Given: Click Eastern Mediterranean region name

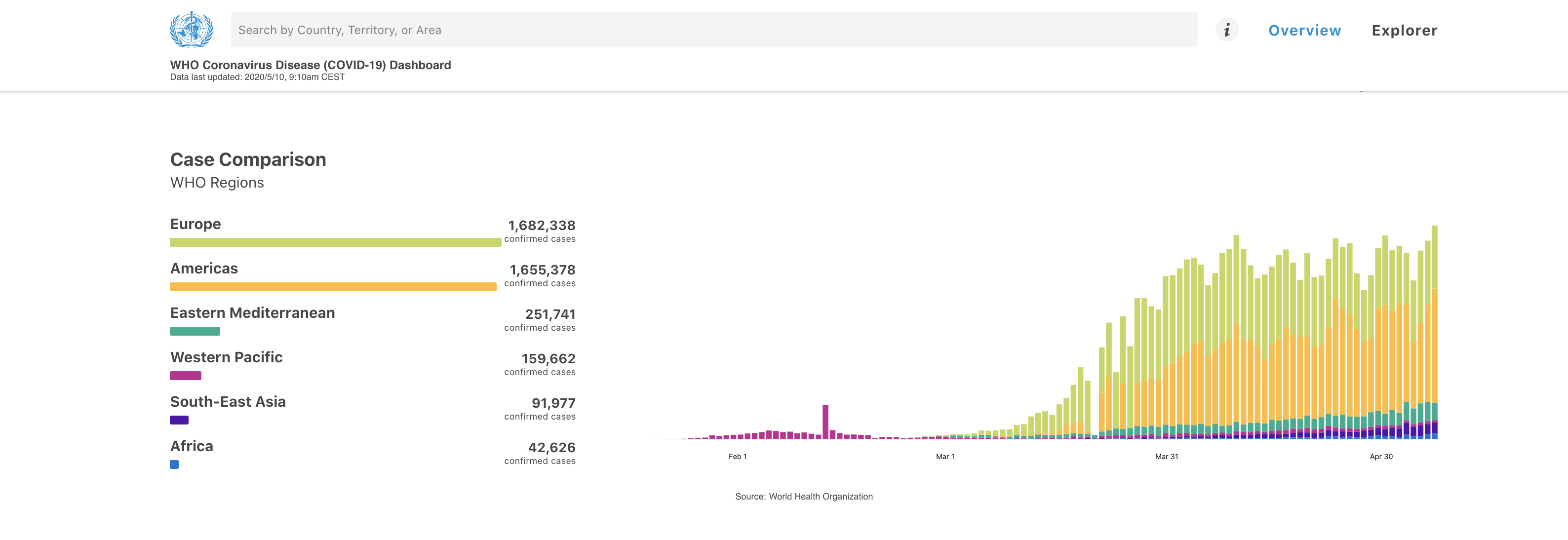Looking at the screenshot, I should click(252, 313).
